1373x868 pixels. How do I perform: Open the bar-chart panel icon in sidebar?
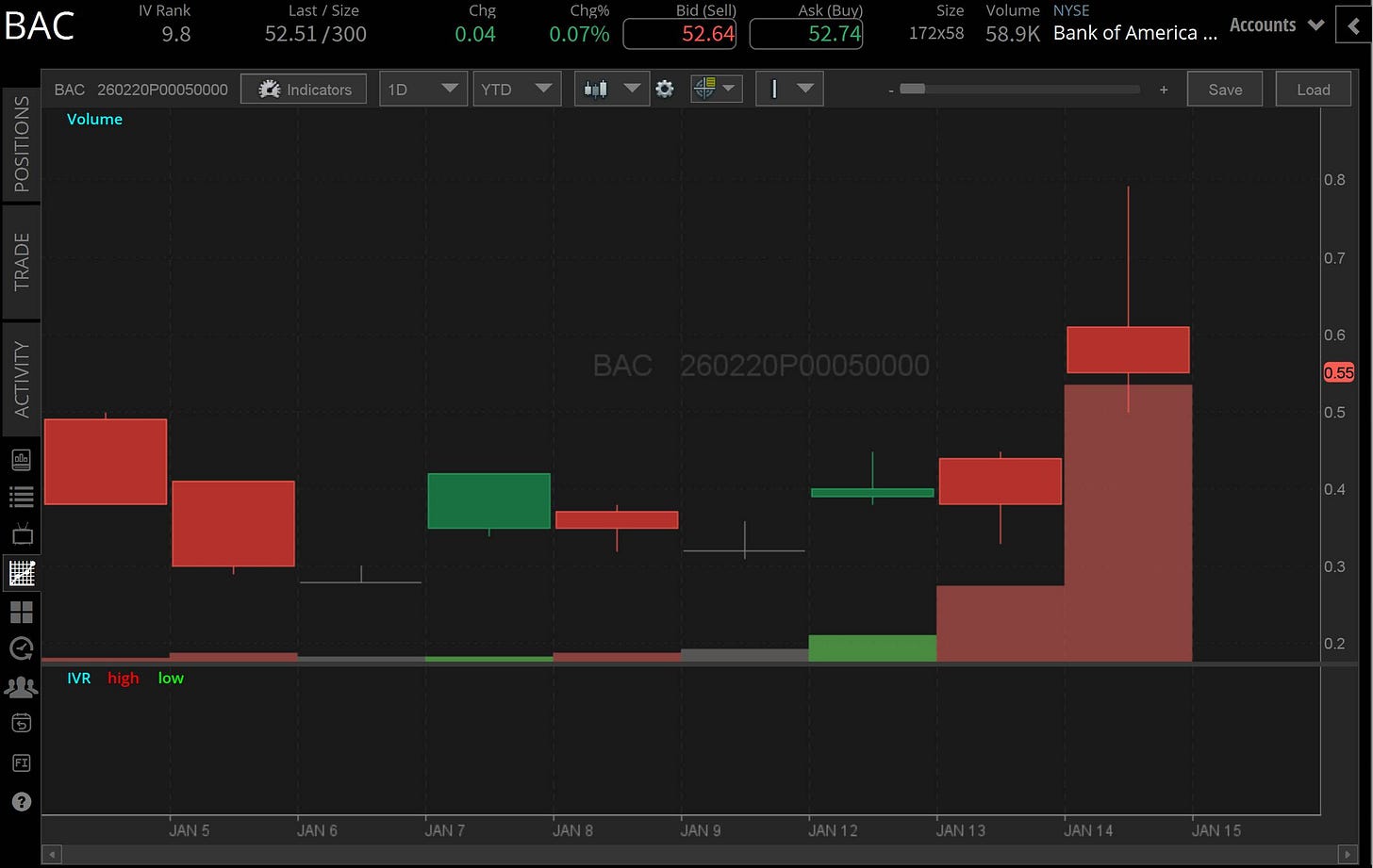(21, 460)
